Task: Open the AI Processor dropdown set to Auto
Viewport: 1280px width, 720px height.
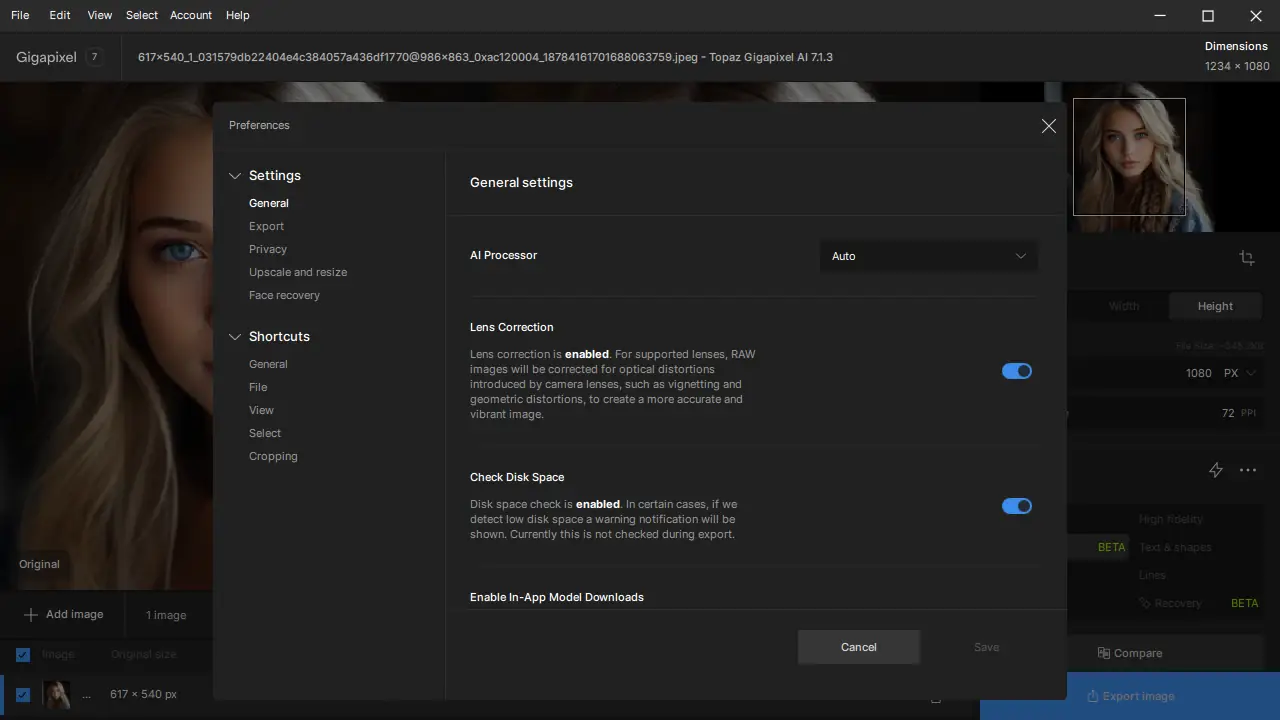Action: 928,256
